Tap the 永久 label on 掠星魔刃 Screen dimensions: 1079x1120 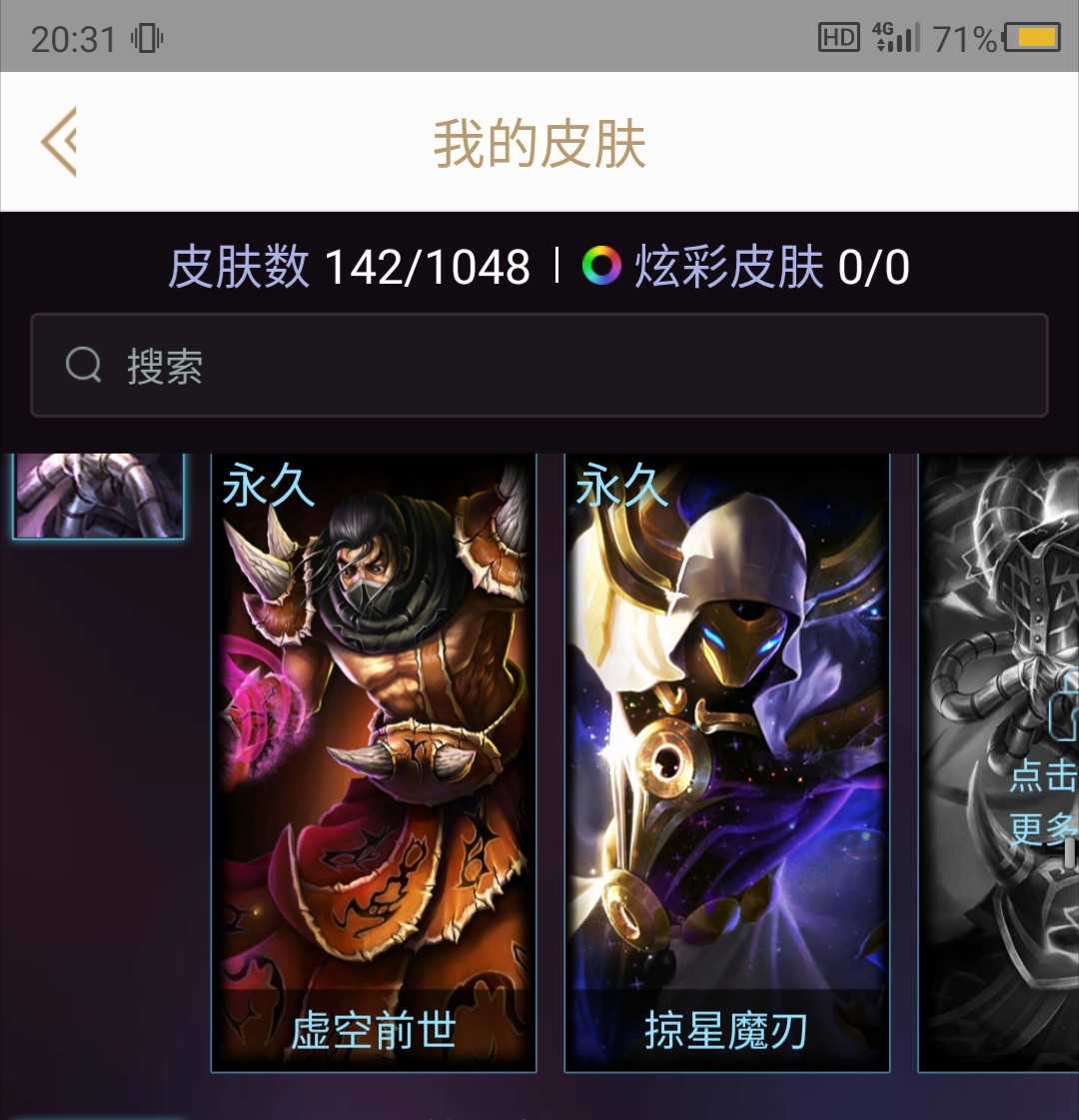[621, 485]
